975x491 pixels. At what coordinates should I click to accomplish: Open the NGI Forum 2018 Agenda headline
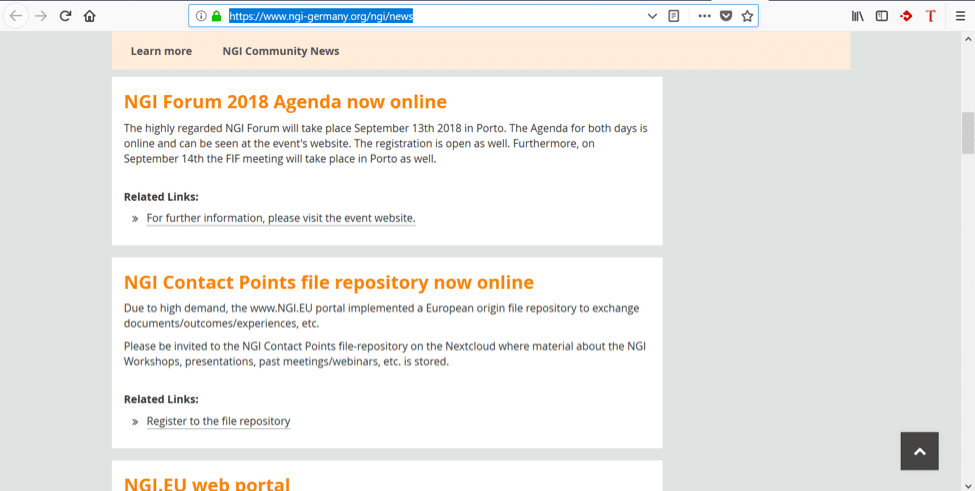[x=285, y=101]
